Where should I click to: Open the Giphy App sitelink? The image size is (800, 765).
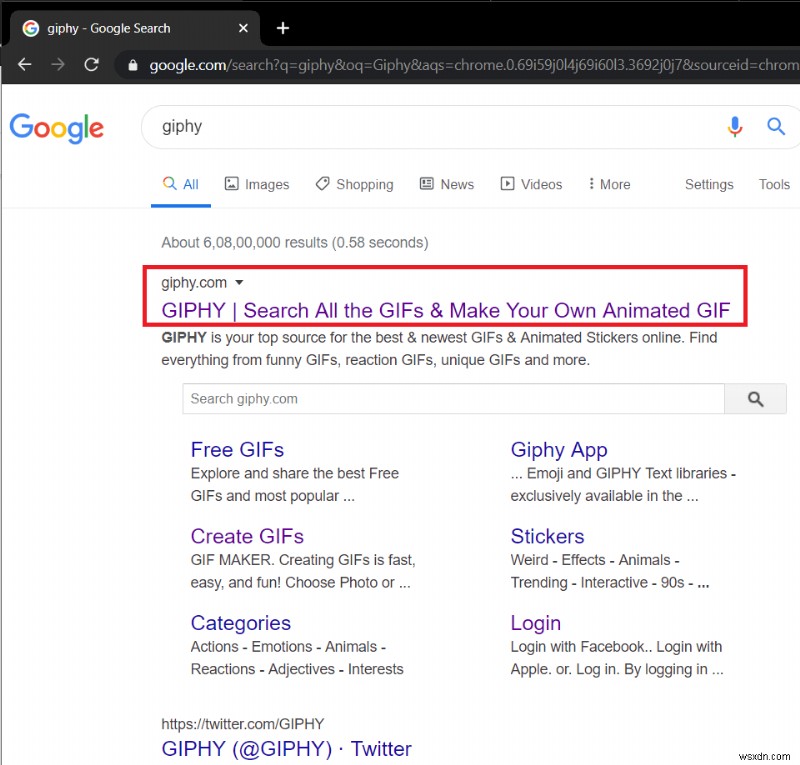559,450
